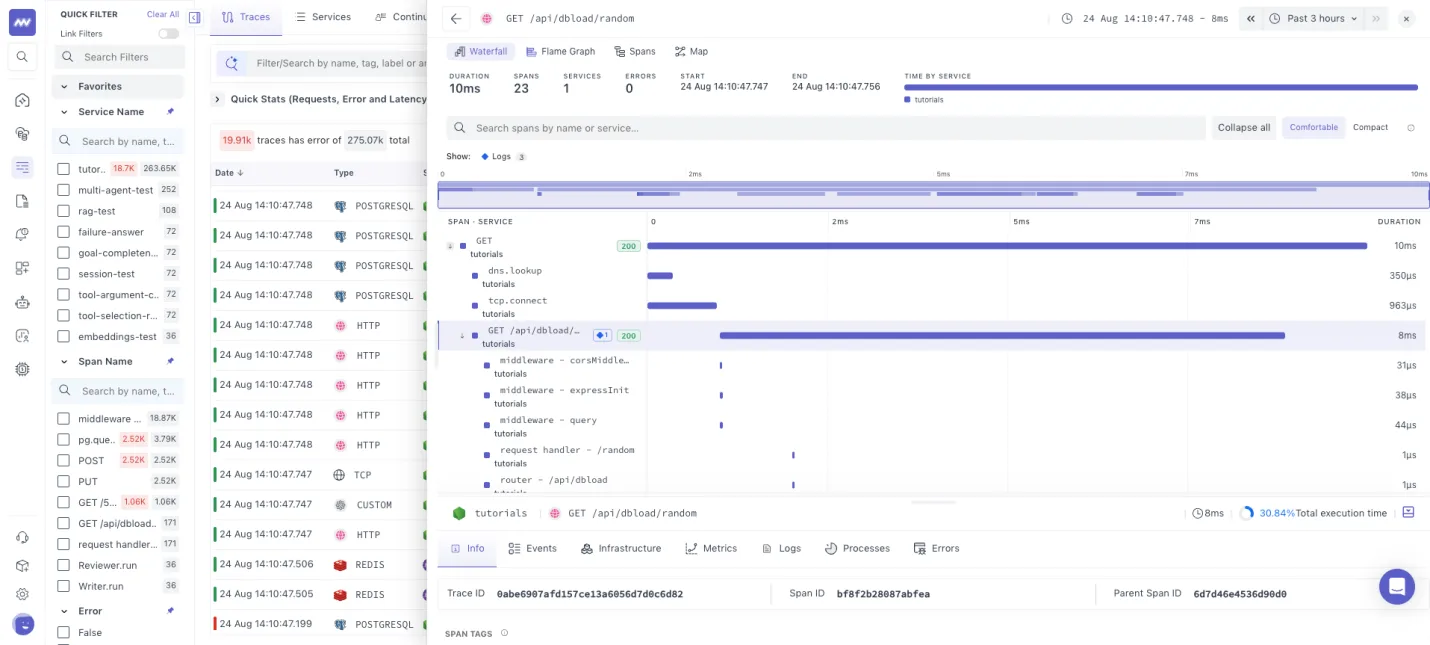Viewport: 1430px width, 645px height.
Task: Check the multi-agent-test service filter
Action: (64, 190)
